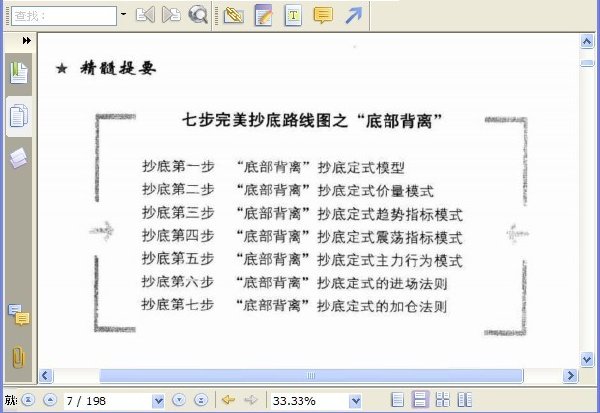
Task: Click the page number field 7 / 198
Action: pos(108,401)
